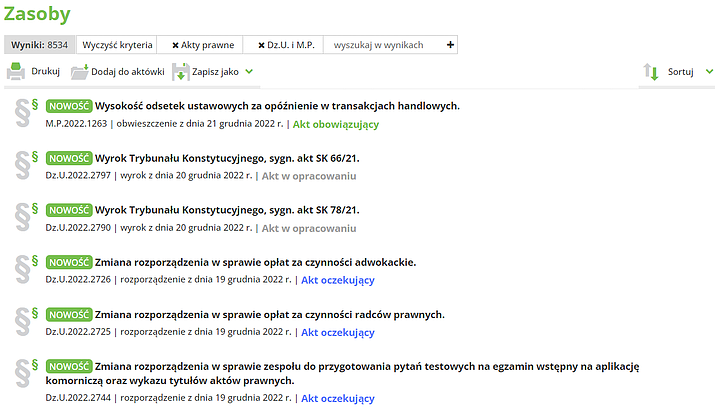Remove the Akty prawne filter
This screenshot has width=715, height=420.
[x=176, y=45]
